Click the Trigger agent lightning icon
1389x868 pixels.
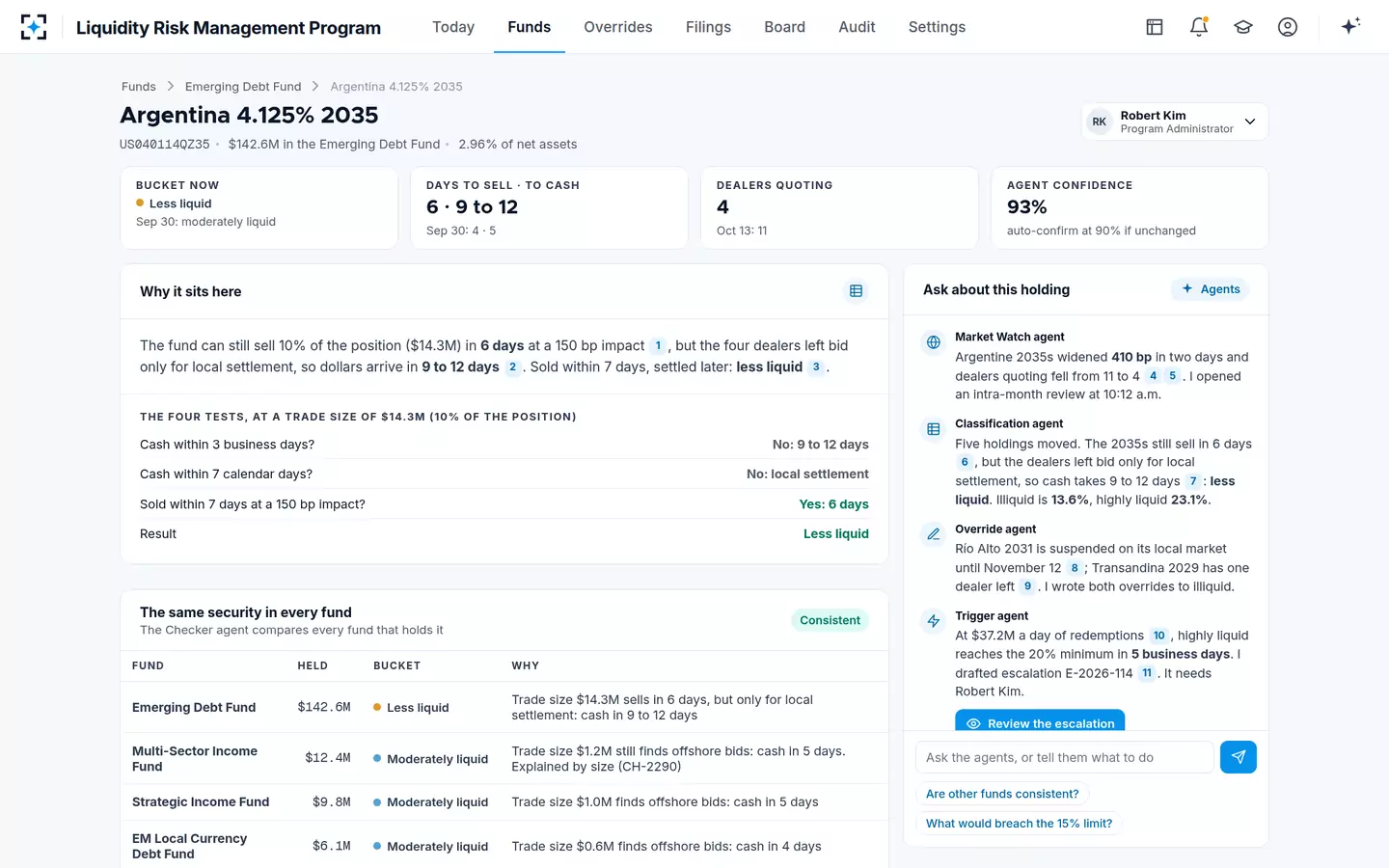click(934, 621)
